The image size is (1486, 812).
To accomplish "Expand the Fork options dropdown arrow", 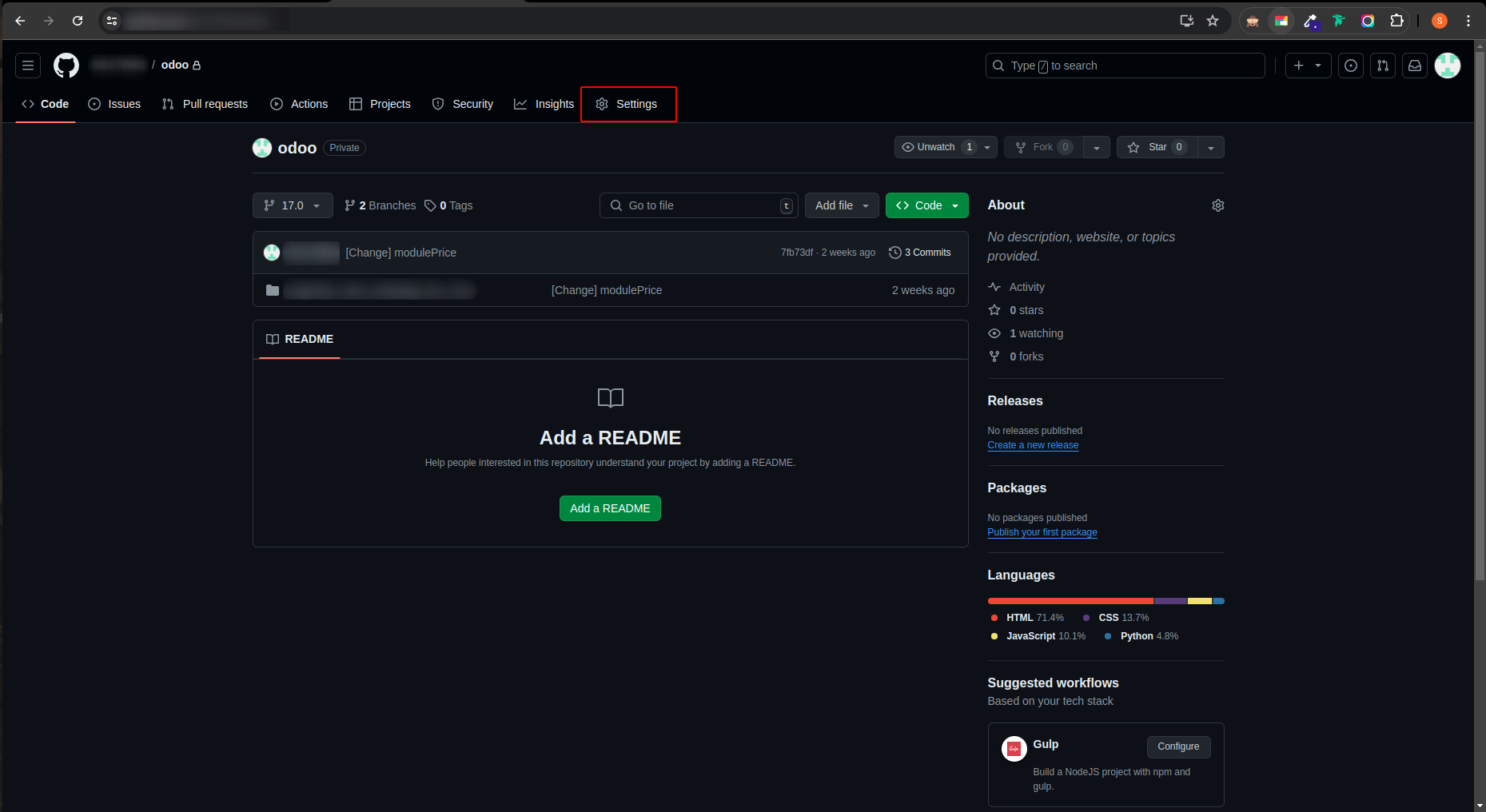I will pos(1097,147).
